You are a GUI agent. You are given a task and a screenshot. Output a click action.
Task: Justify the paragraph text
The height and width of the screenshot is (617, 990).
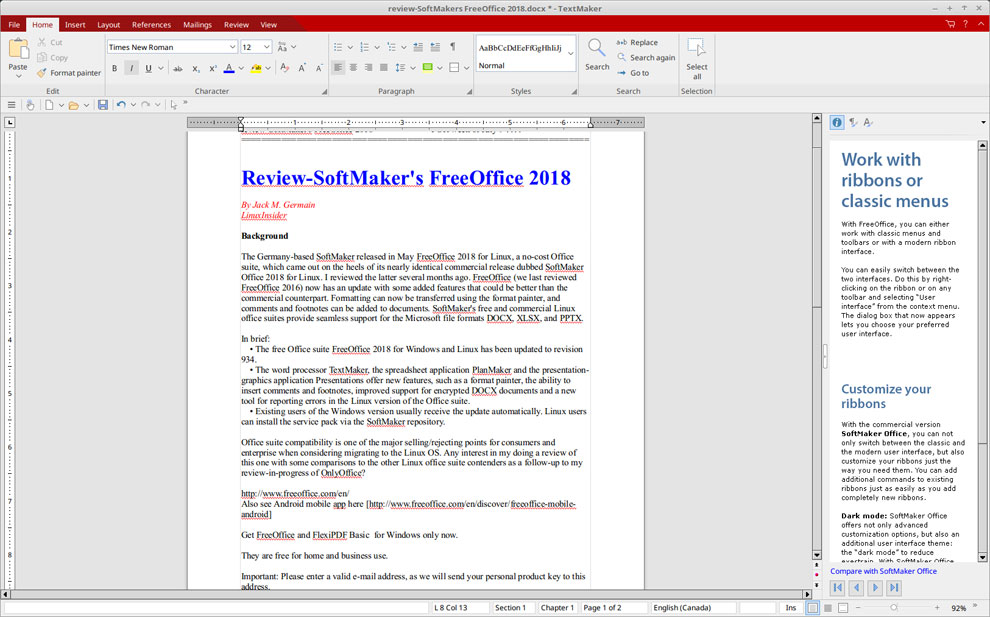point(383,68)
